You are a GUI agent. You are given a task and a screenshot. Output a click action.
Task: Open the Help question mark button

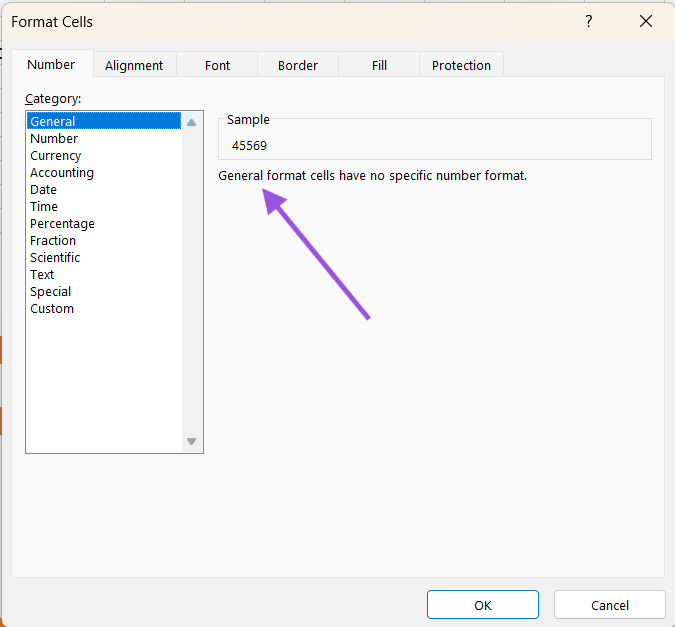tap(588, 21)
